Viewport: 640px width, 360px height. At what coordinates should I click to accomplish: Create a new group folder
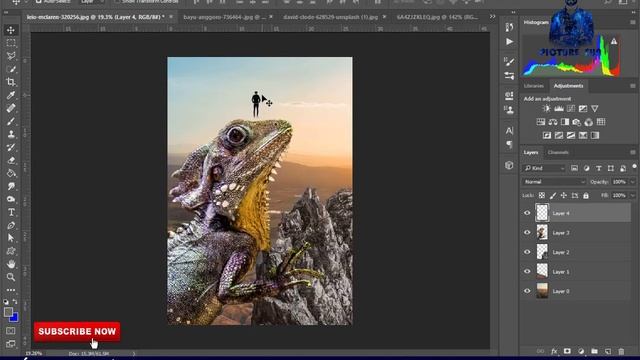[594, 351]
